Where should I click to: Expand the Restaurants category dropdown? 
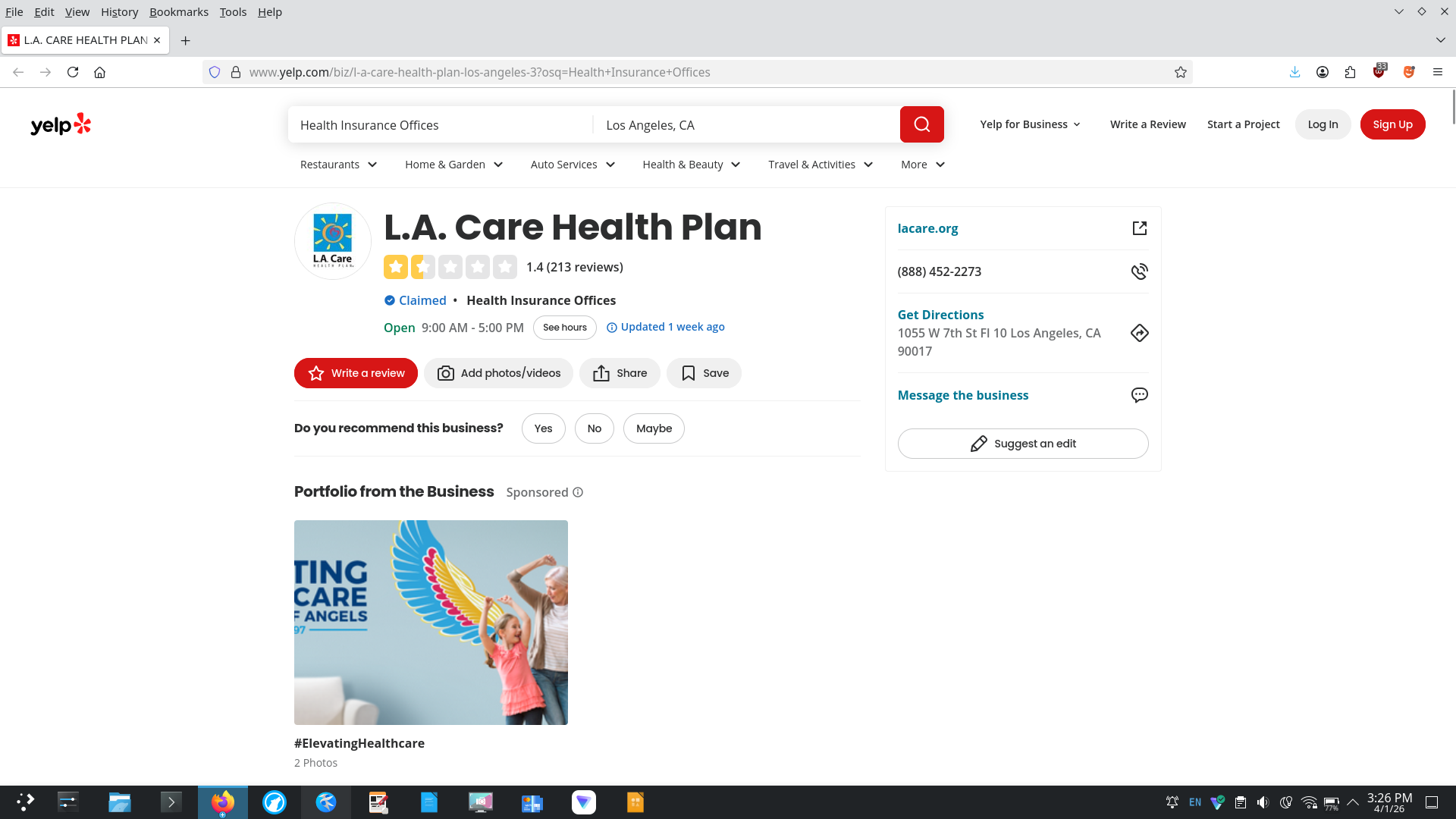click(338, 165)
